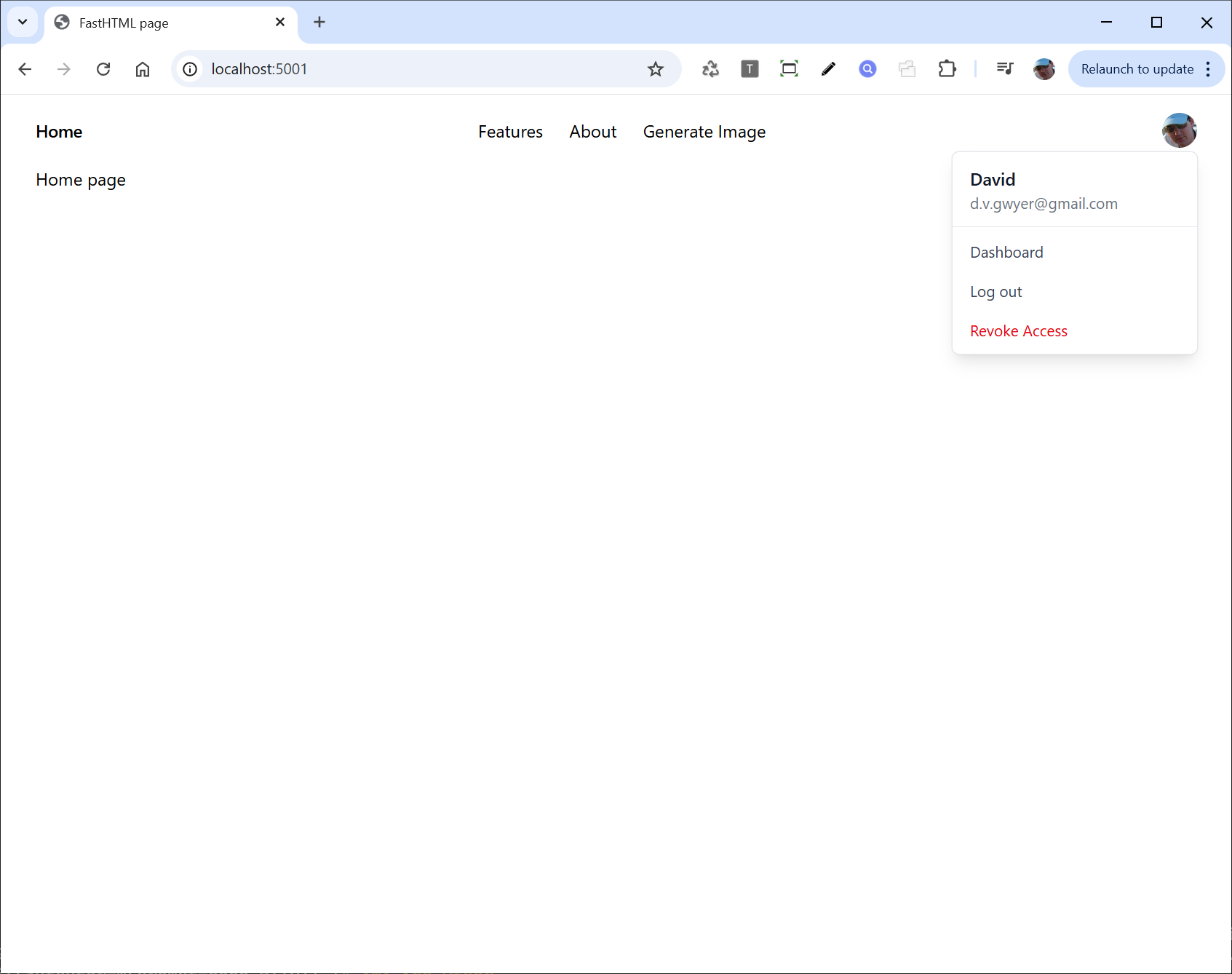Image resolution: width=1232 pixels, height=974 pixels.
Task: Go to browser home page
Action: 143,69
